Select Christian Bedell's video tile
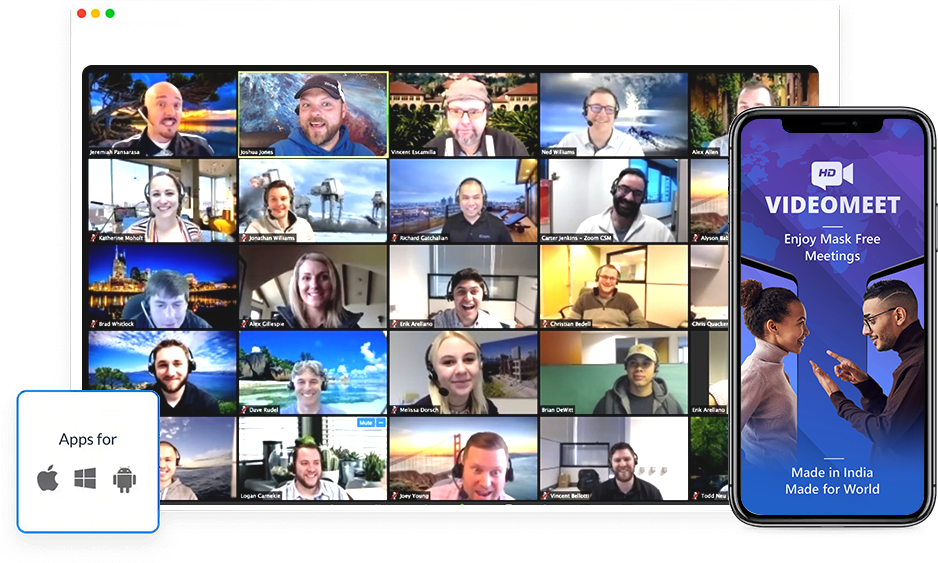938x563 pixels. point(614,287)
